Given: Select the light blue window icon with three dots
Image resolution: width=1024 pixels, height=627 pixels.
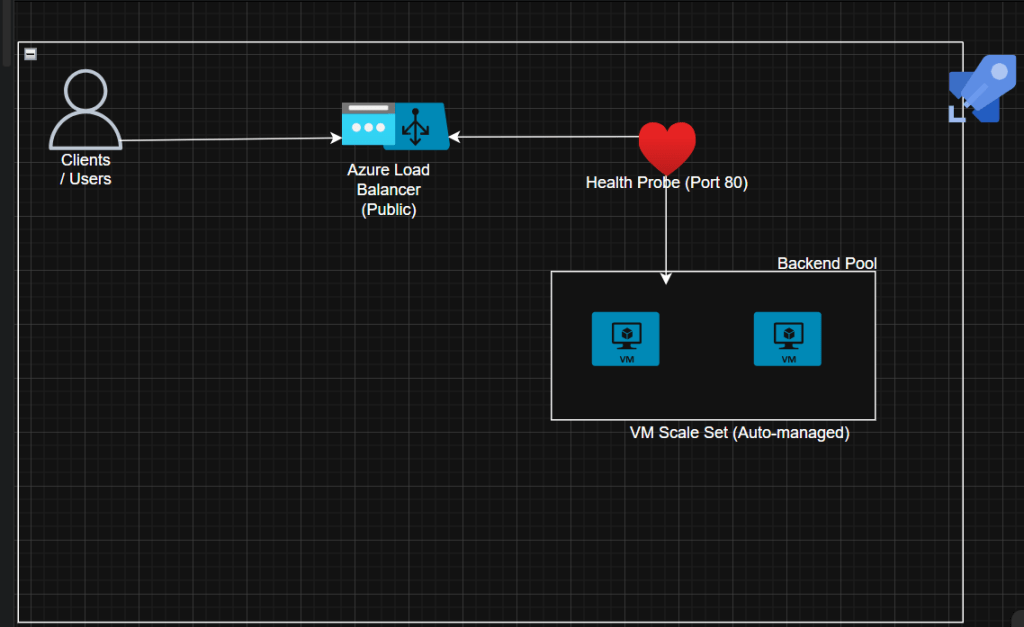Looking at the screenshot, I should 368,126.
